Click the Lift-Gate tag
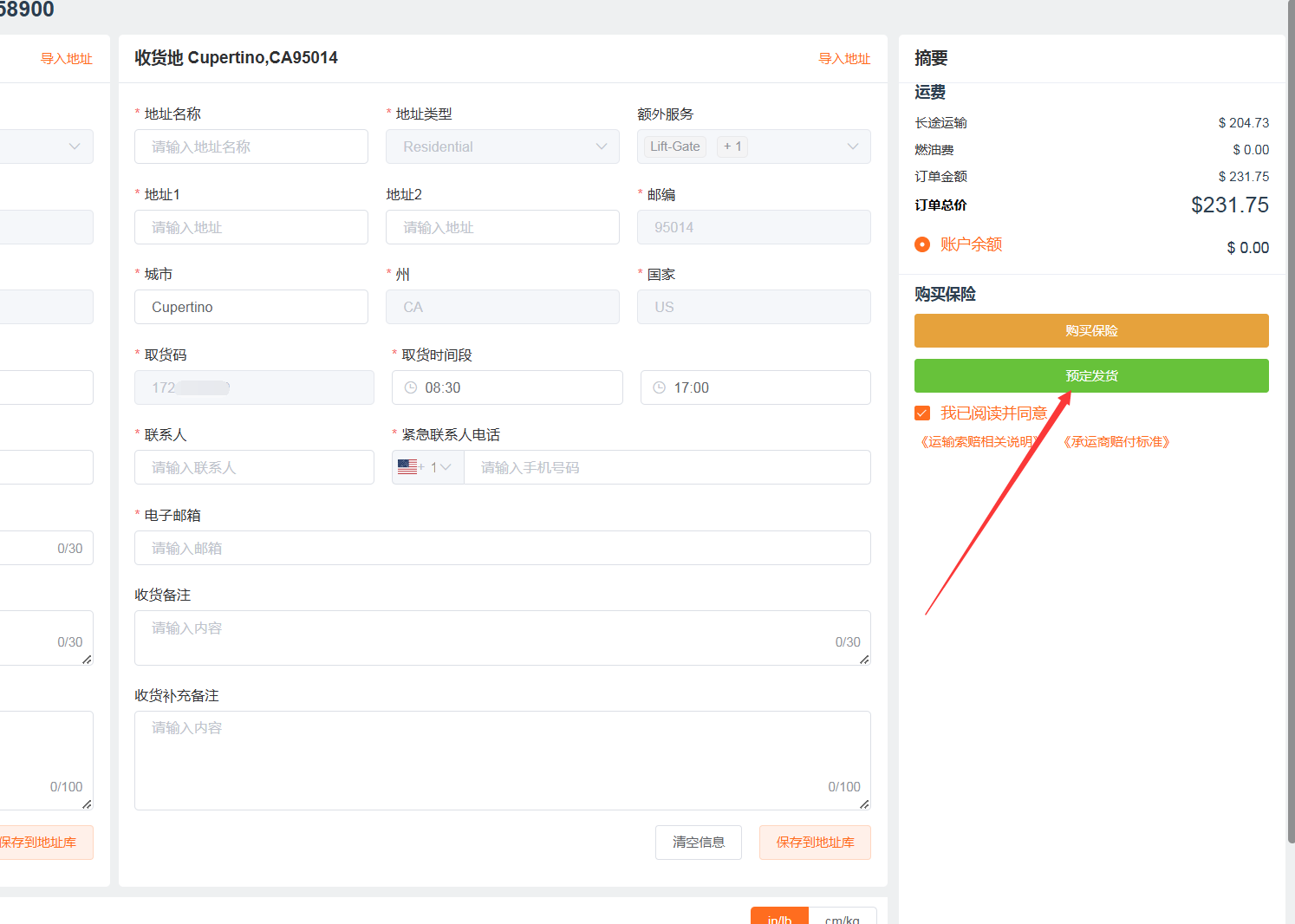This screenshot has height=924, width=1295. [675, 146]
